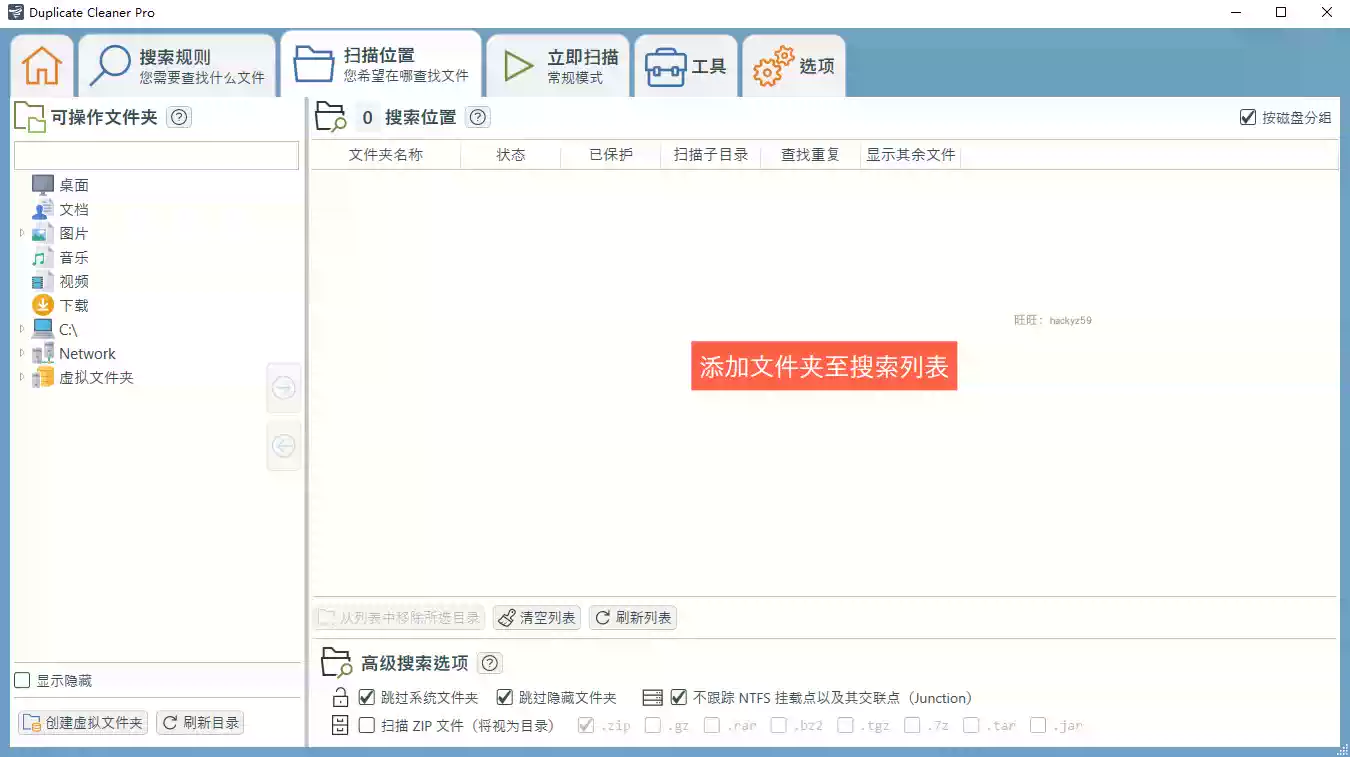Open the 工具 tab

(x=686, y=66)
